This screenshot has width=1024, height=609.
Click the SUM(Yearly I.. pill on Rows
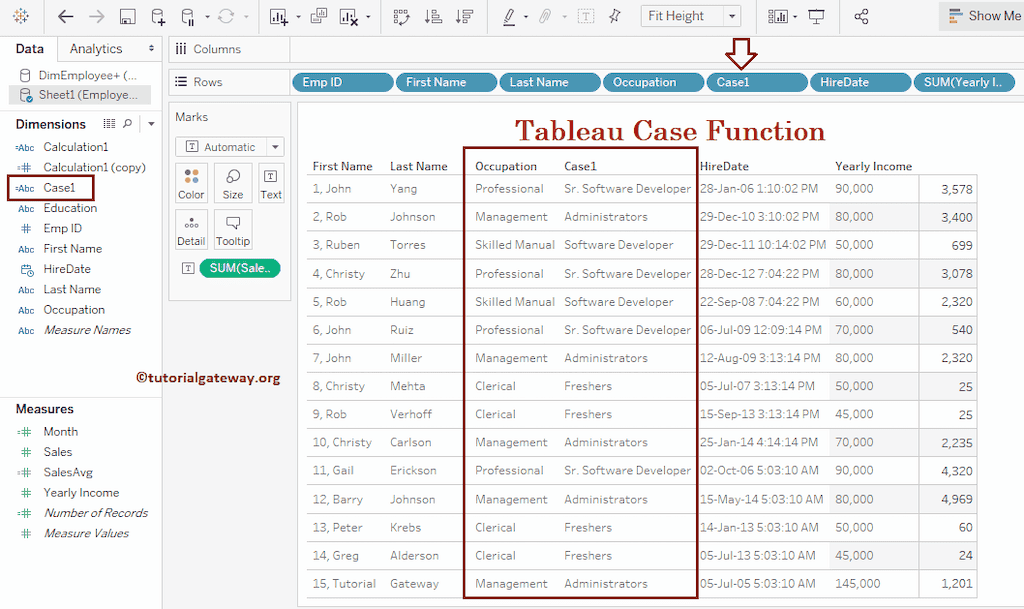click(x=965, y=82)
